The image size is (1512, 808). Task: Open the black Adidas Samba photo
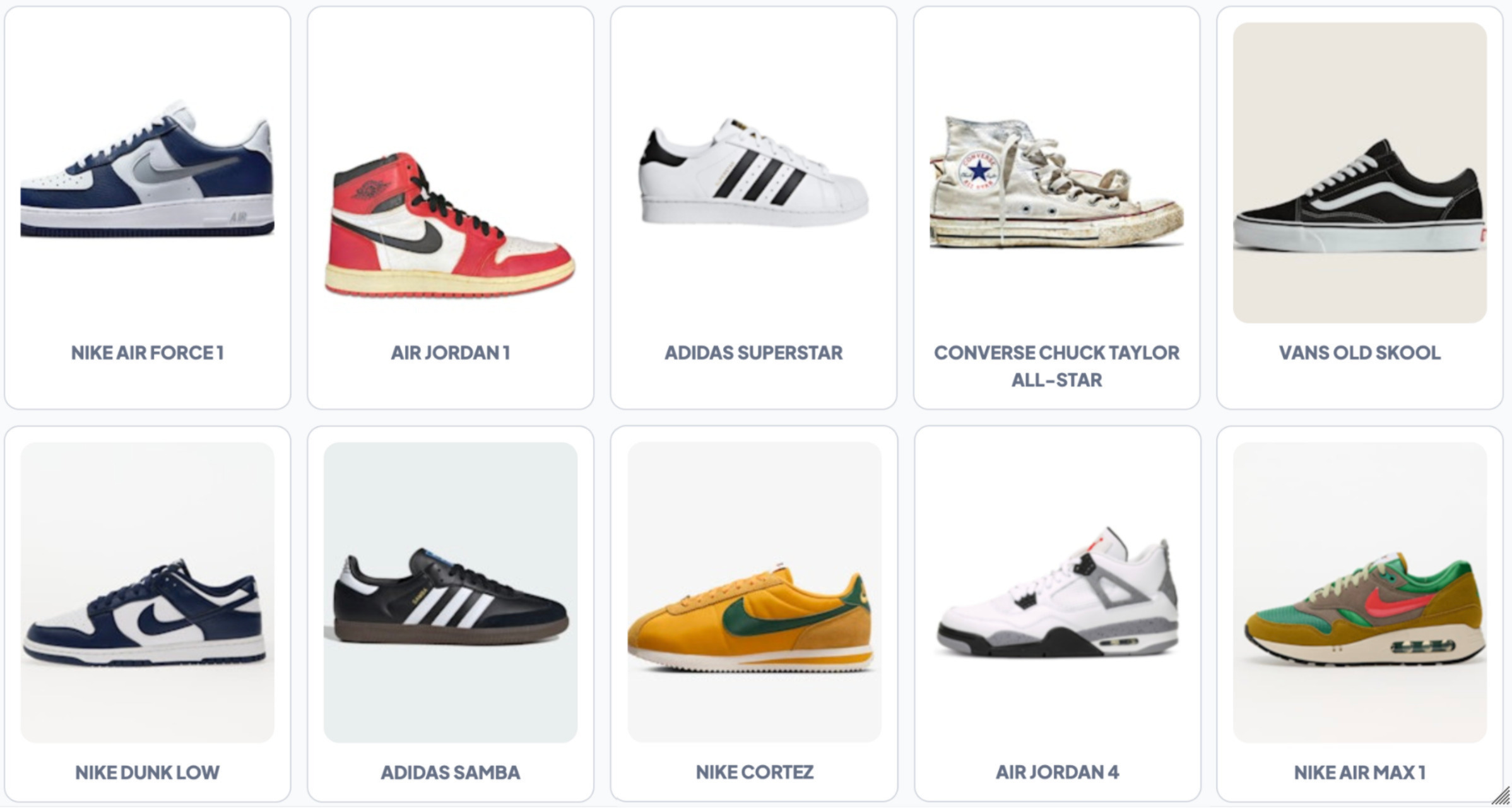[x=450, y=592]
